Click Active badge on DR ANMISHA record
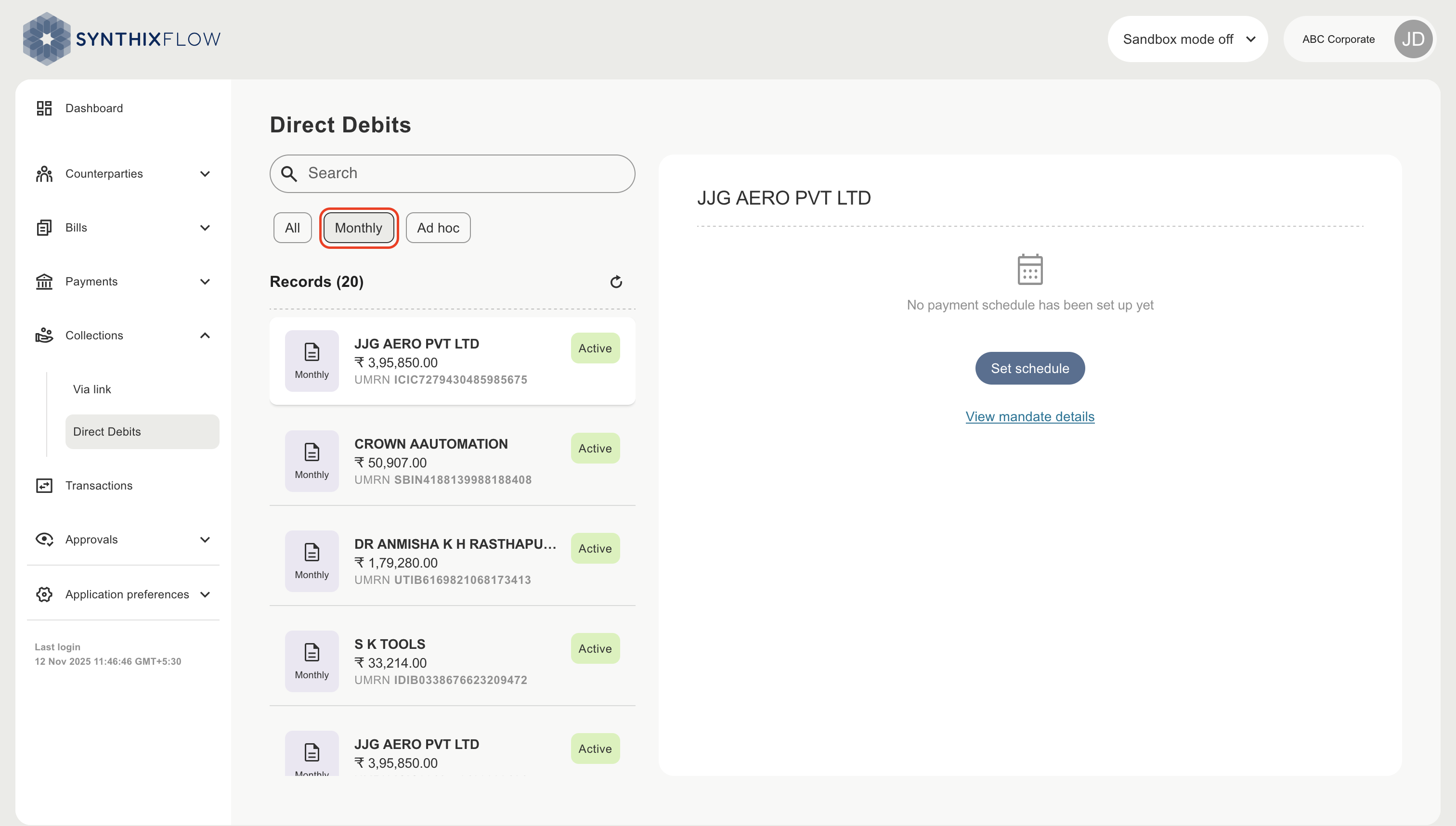The height and width of the screenshot is (826, 1456). click(x=595, y=549)
